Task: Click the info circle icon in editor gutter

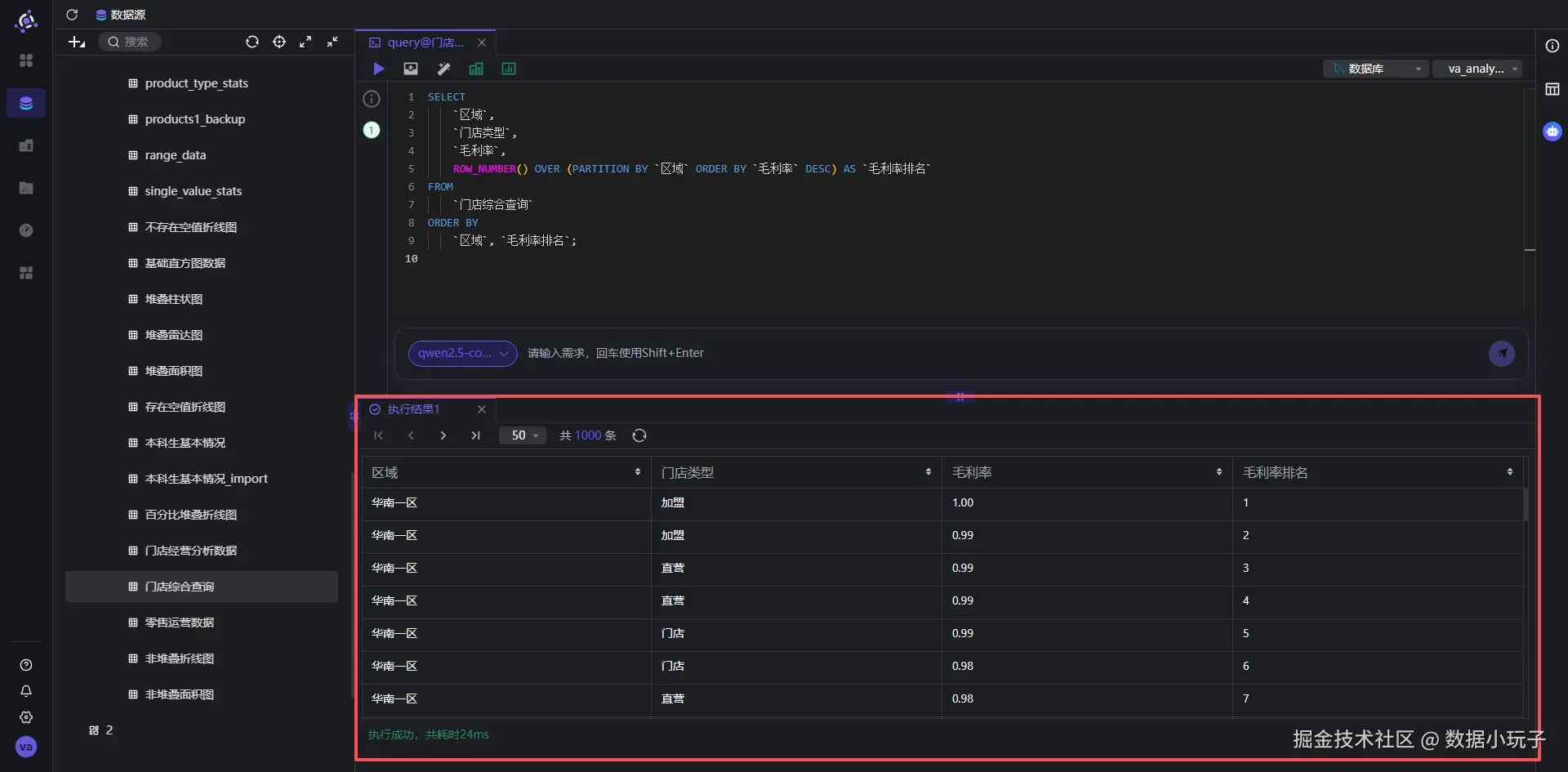Action: pyautogui.click(x=372, y=99)
